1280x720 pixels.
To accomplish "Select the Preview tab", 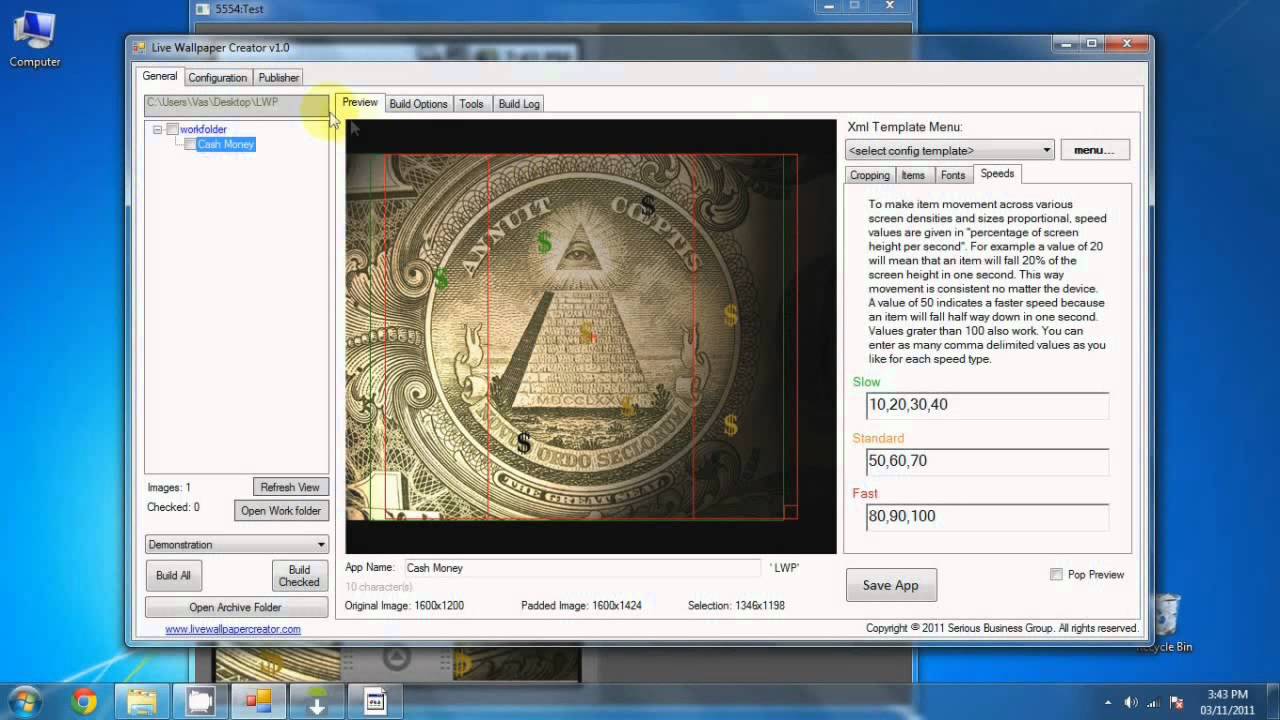I will (x=360, y=102).
